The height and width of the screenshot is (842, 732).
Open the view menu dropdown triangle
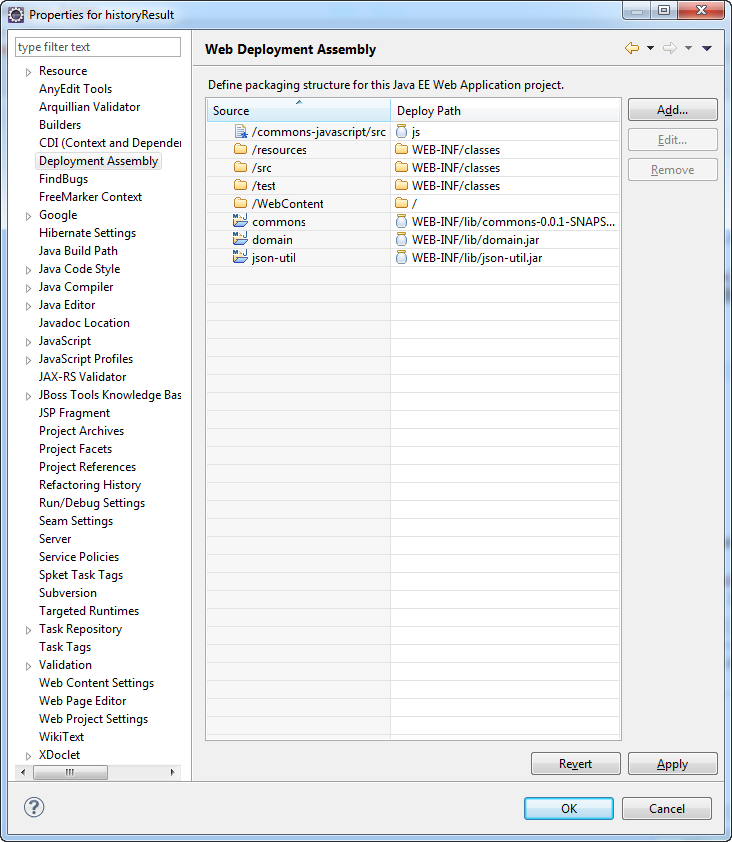pos(706,48)
